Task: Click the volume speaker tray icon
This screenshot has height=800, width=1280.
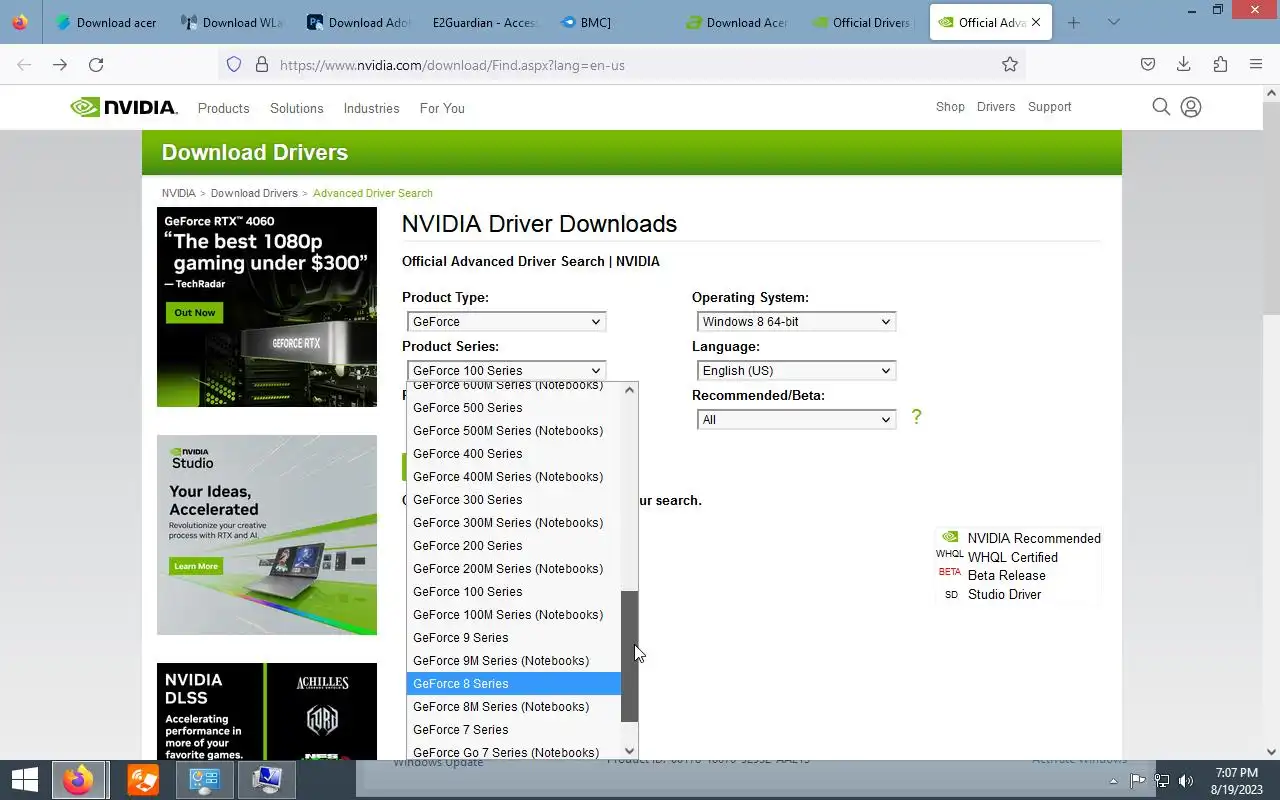Action: pyautogui.click(x=1186, y=781)
